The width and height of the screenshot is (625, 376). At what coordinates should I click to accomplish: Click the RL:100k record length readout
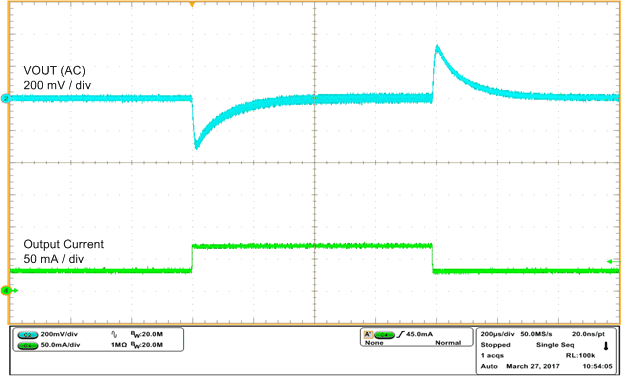click(x=580, y=356)
